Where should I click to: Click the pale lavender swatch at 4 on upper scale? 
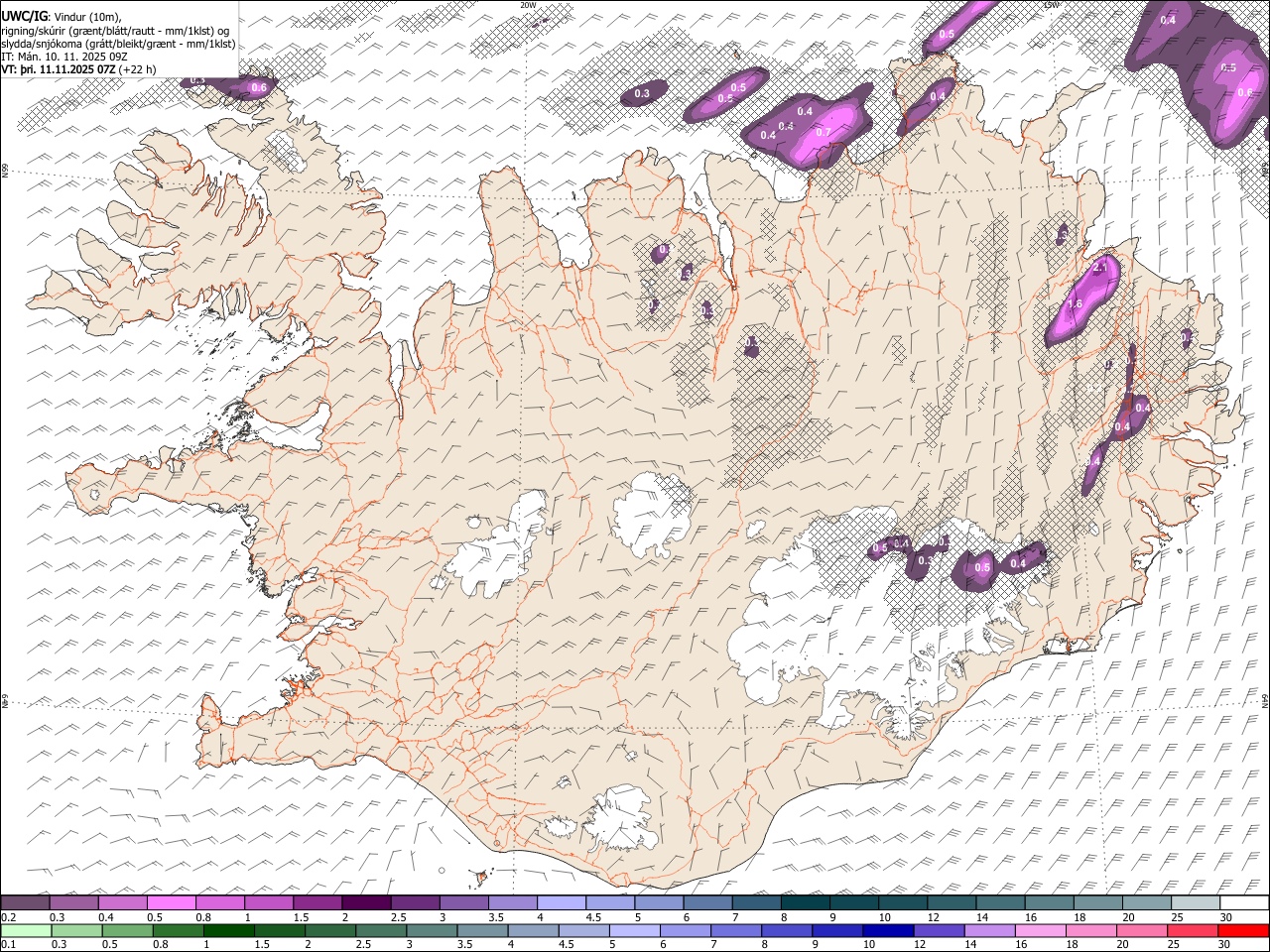560,903
